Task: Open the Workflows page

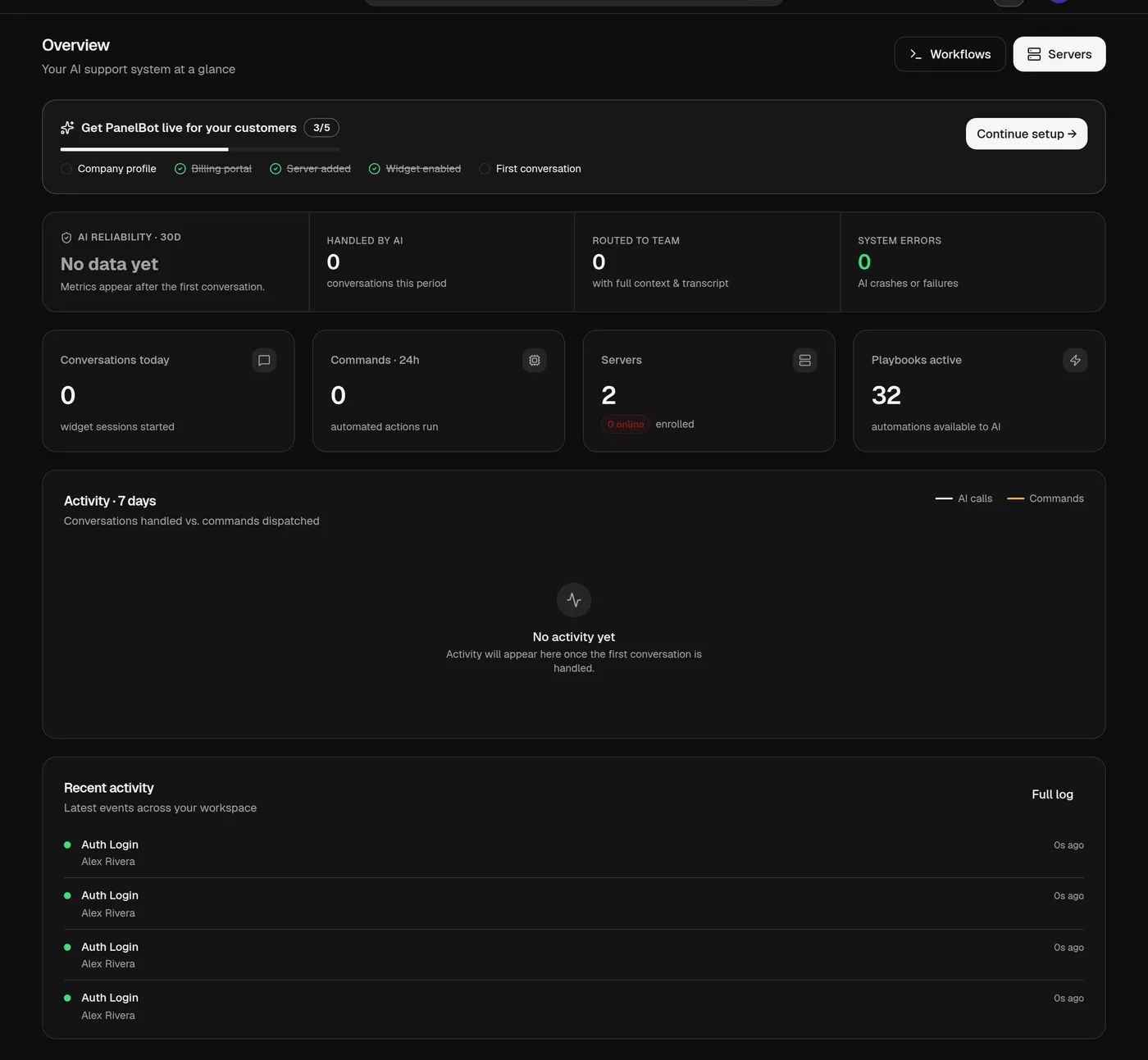Action: [x=950, y=54]
